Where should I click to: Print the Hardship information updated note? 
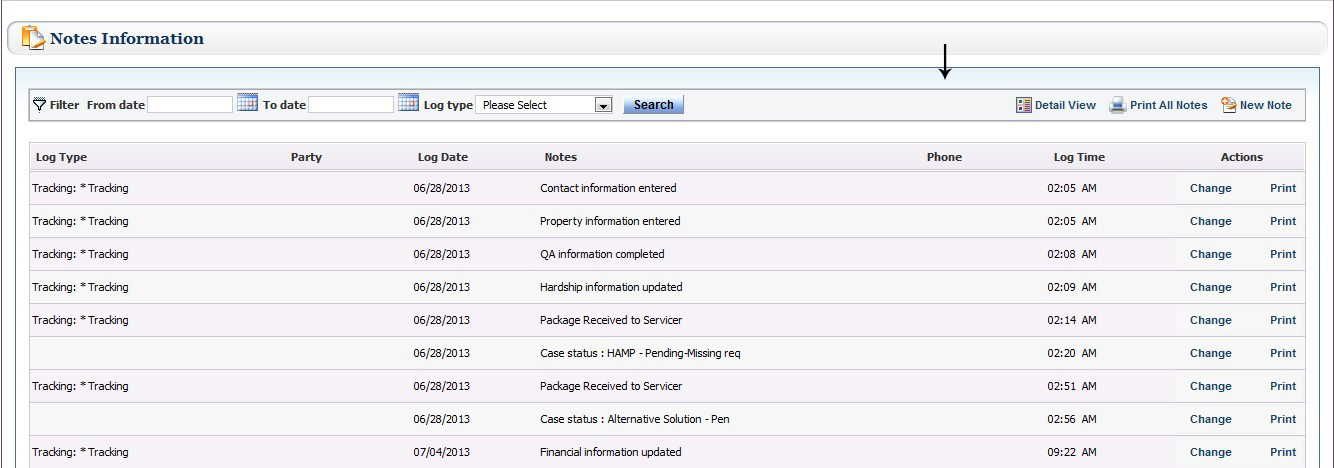click(x=1283, y=287)
